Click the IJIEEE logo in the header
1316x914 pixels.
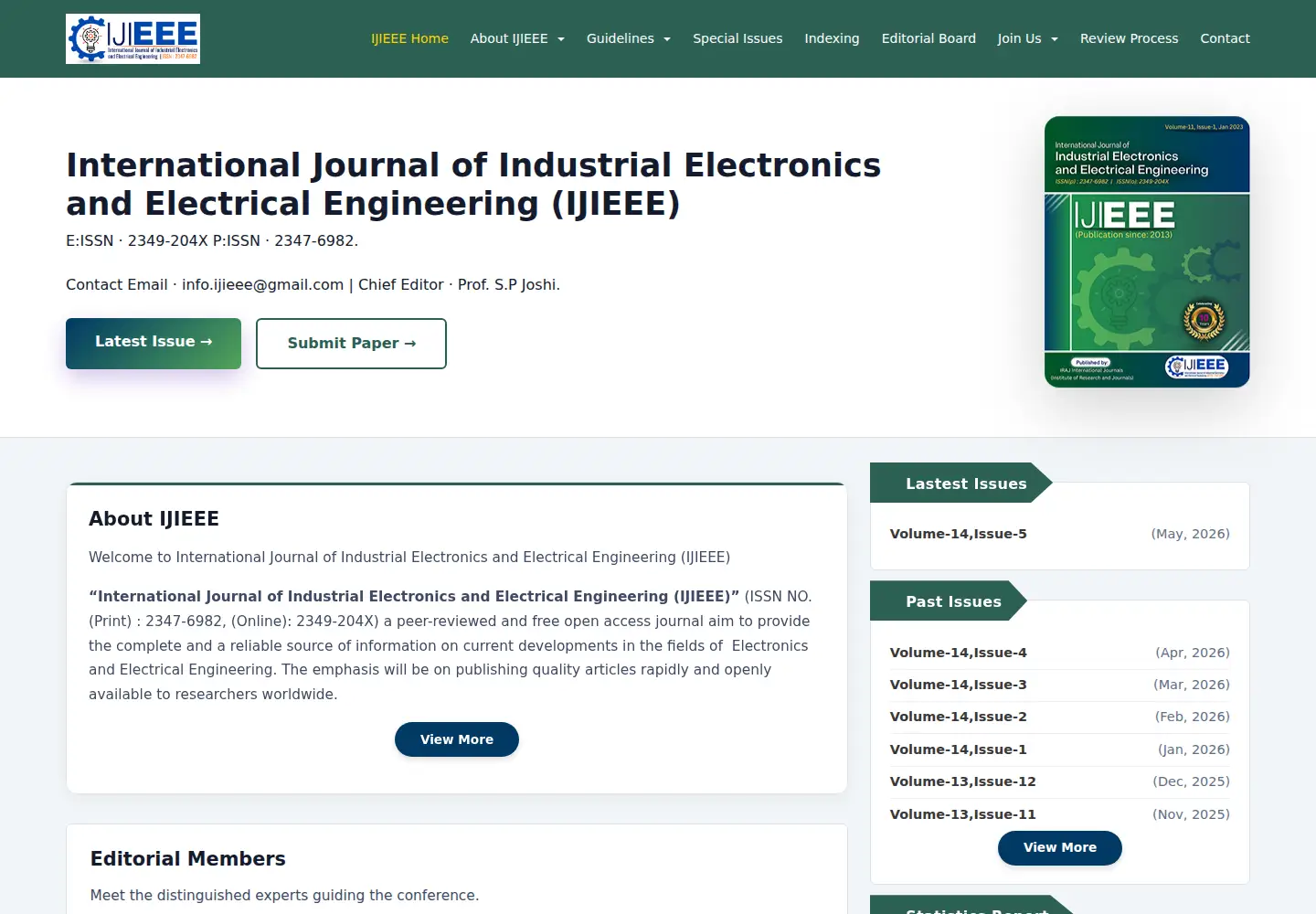[133, 38]
